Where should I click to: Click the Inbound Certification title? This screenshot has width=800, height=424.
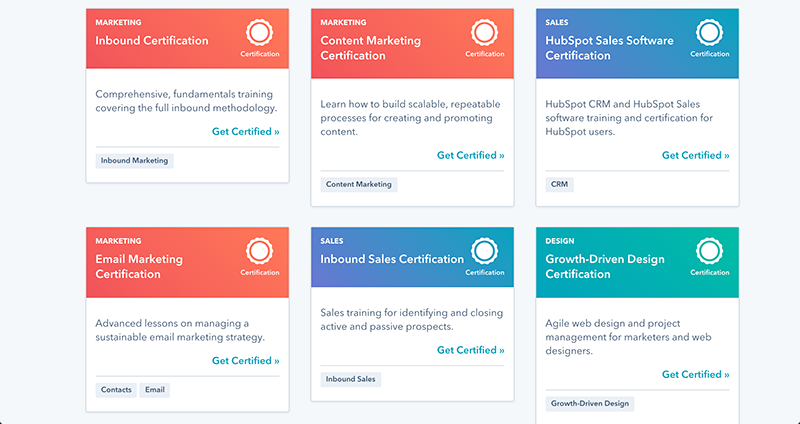tap(152, 41)
